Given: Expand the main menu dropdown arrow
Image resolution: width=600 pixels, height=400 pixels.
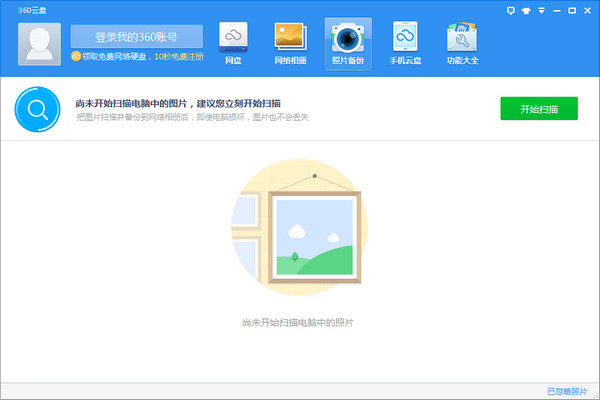Looking at the screenshot, I should pos(542,9).
